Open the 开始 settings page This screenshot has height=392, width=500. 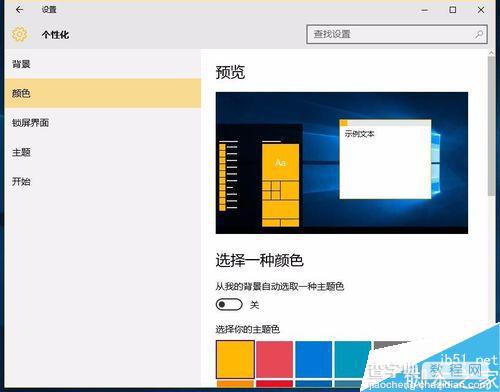[103, 182]
